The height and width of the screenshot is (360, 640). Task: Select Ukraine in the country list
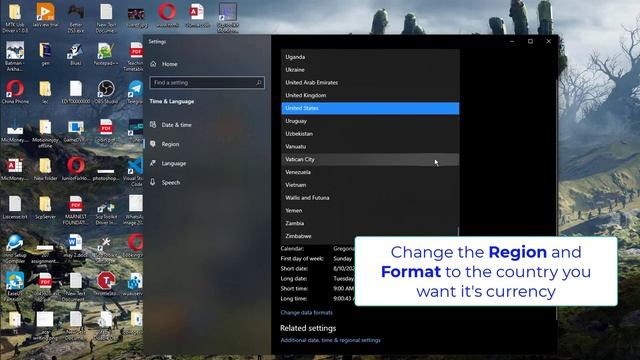370,69
